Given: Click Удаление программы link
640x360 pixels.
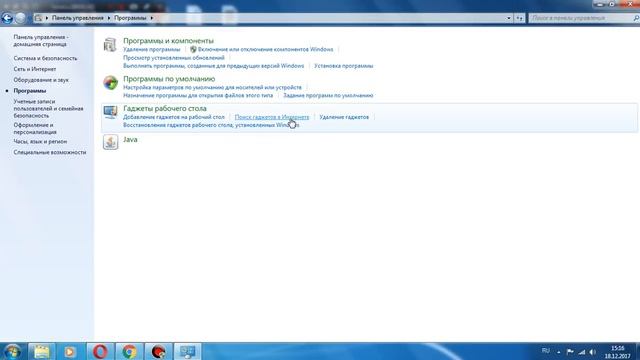Looking at the screenshot, I should click(151, 49).
